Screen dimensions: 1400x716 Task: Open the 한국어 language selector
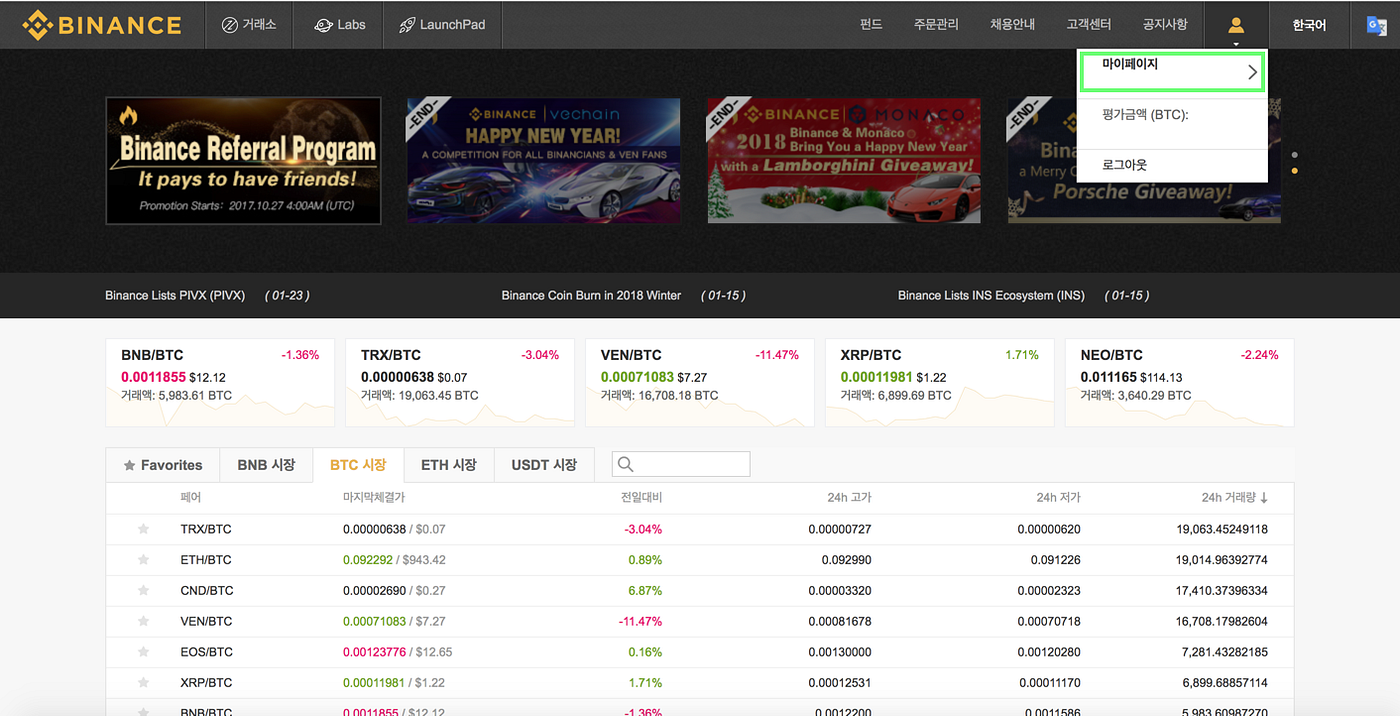point(1309,25)
